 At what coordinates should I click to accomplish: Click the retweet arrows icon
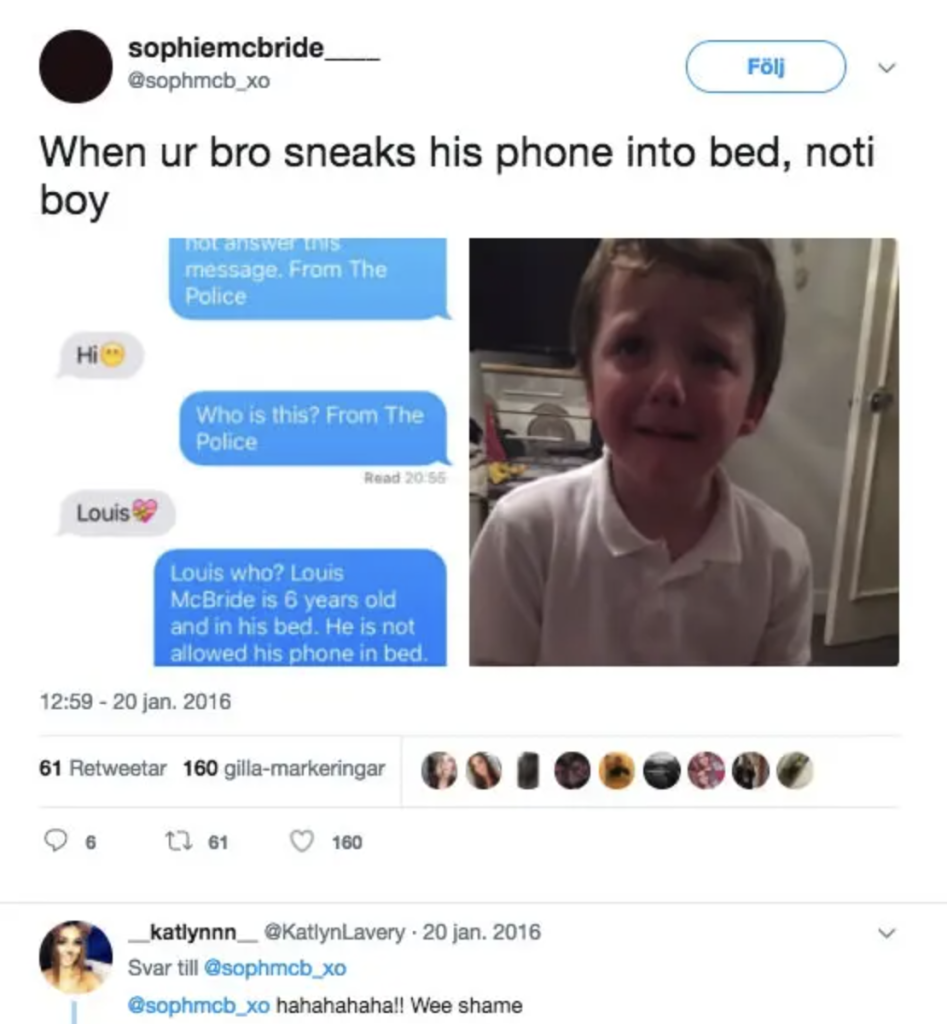pyautogui.click(x=178, y=841)
